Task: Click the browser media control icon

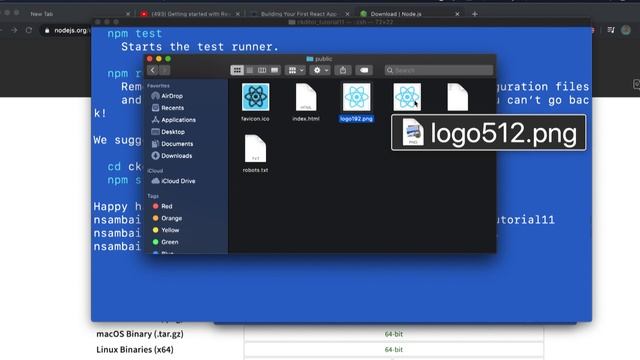Action: coord(611,30)
